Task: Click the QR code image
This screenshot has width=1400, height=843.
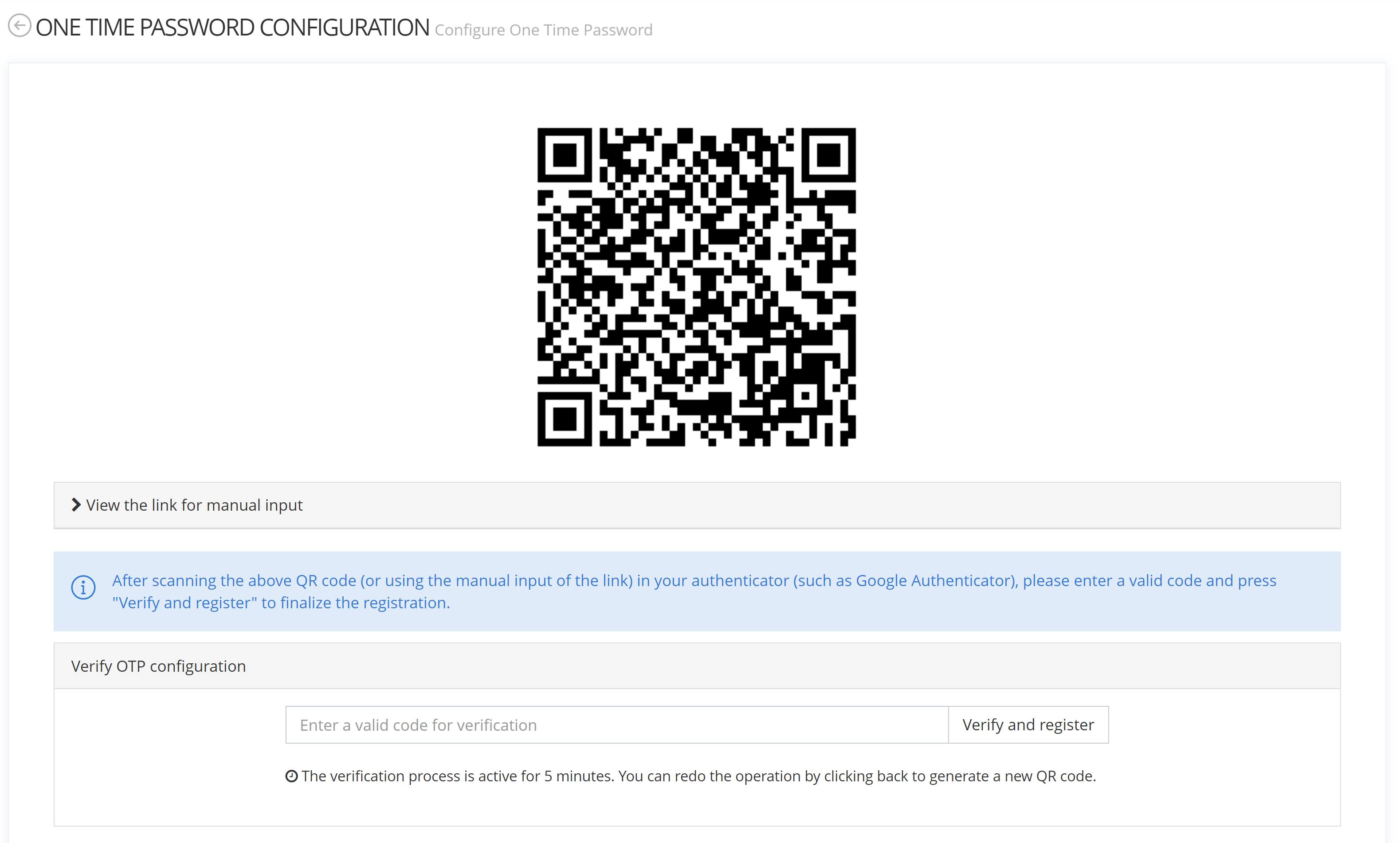Action: 697,287
